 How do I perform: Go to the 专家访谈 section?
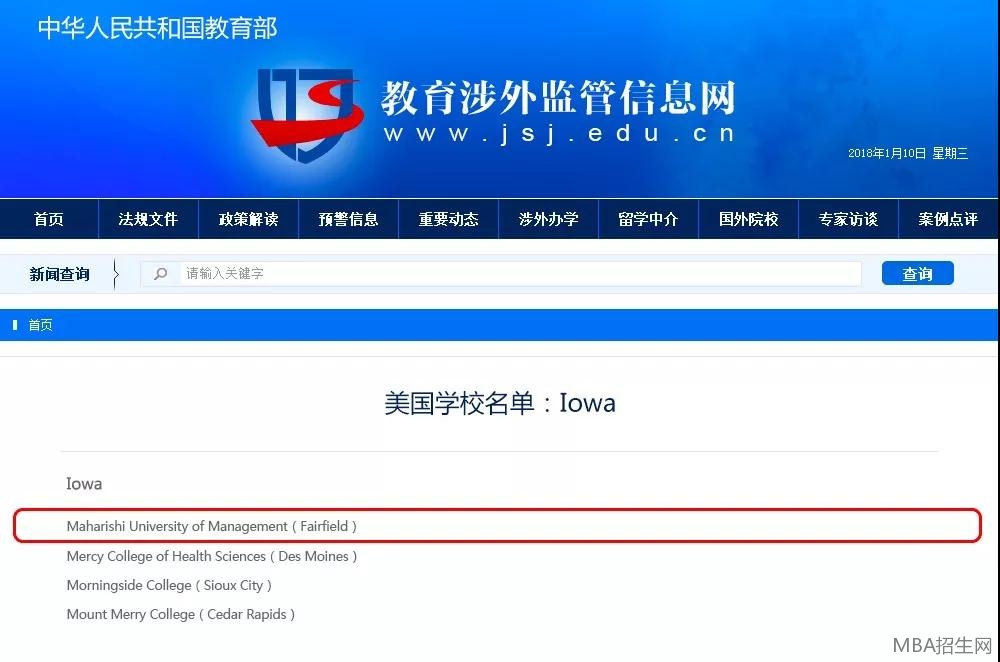point(848,219)
